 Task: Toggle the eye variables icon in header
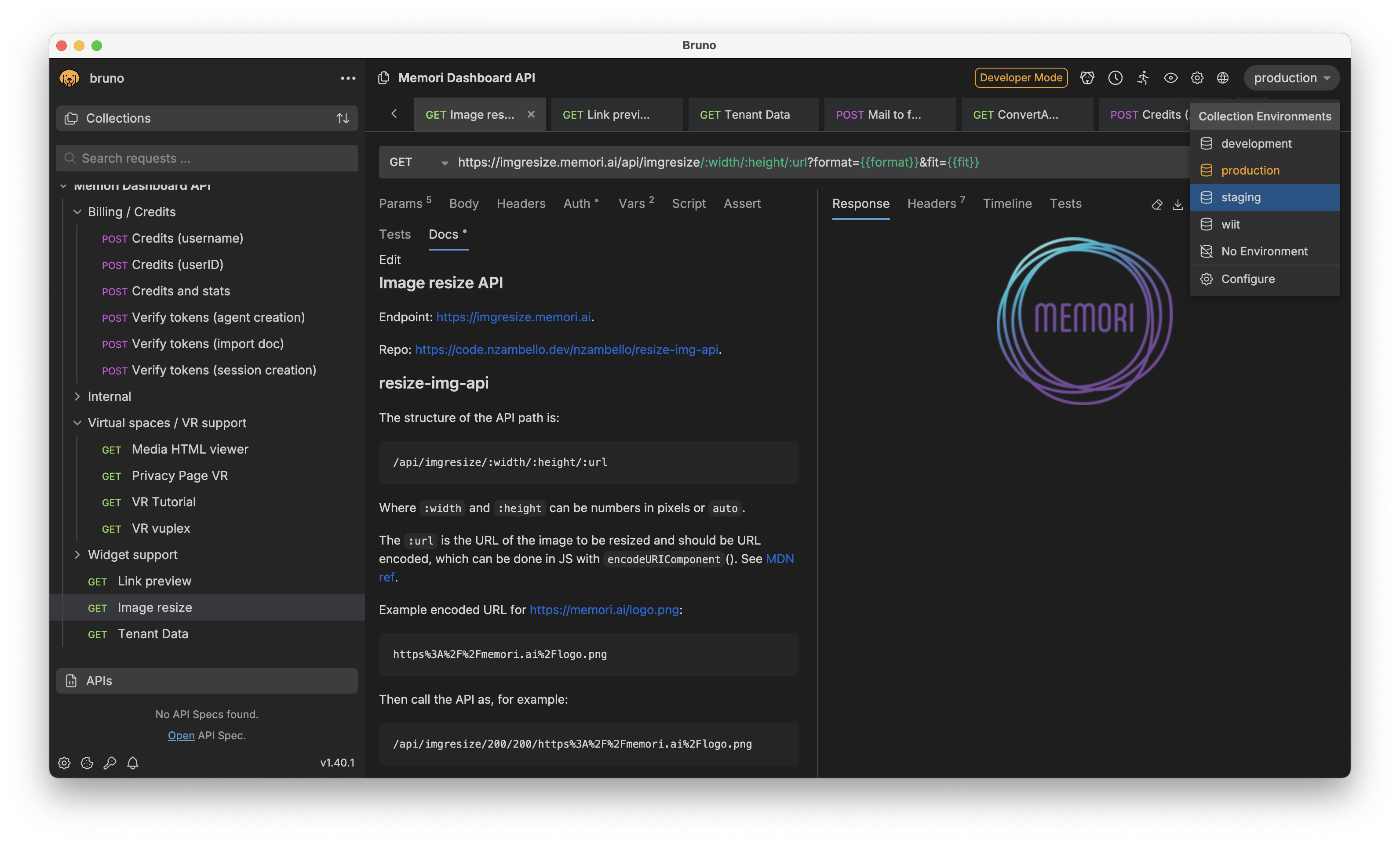pos(1170,78)
